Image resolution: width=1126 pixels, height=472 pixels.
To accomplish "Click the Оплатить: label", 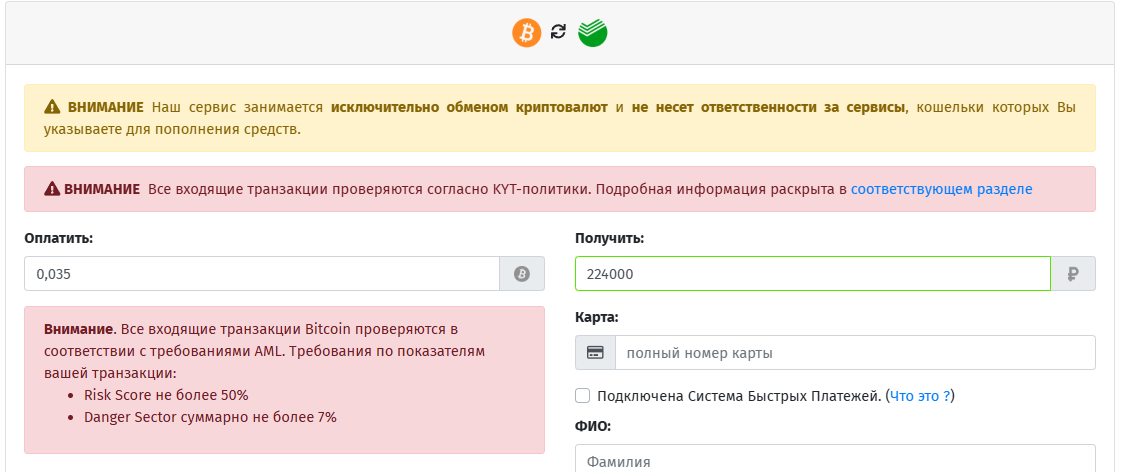I will tap(59, 239).
